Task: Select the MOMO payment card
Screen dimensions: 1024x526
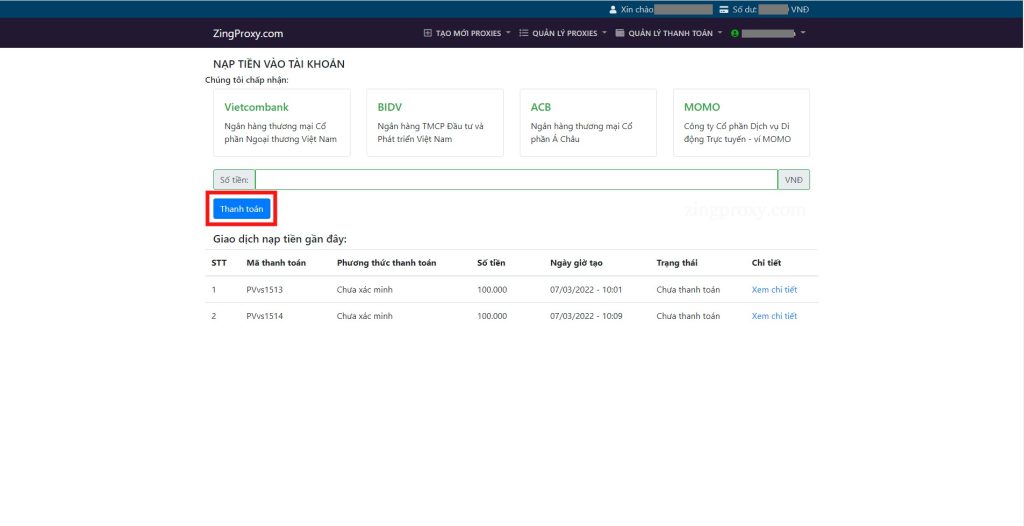Action: tap(741, 123)
